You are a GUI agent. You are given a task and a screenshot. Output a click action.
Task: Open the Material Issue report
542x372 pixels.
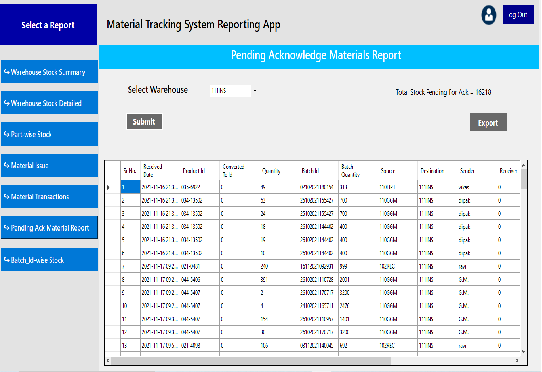(x=49, y=165)
